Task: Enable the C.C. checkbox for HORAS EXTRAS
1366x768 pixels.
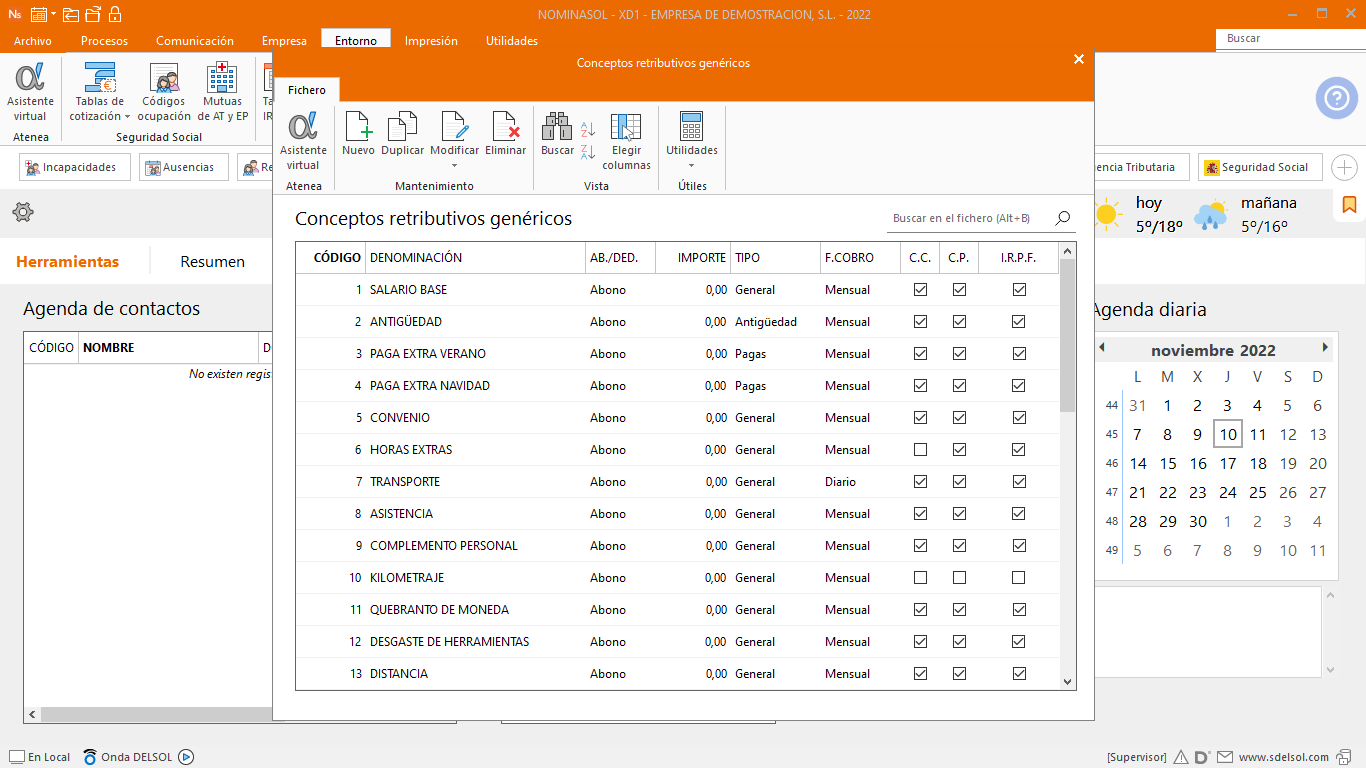Action: tap(920, 450)
